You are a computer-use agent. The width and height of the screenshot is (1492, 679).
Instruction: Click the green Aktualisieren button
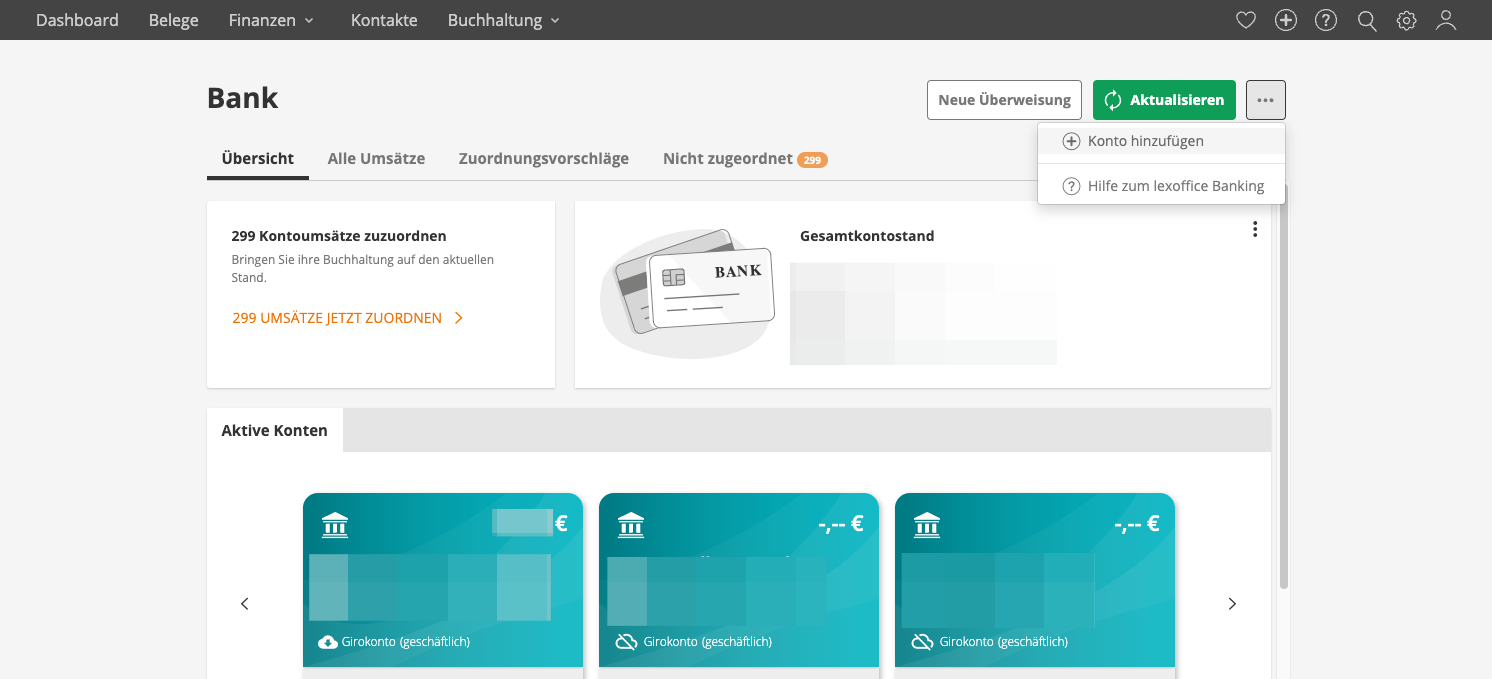coord(1164,100)
